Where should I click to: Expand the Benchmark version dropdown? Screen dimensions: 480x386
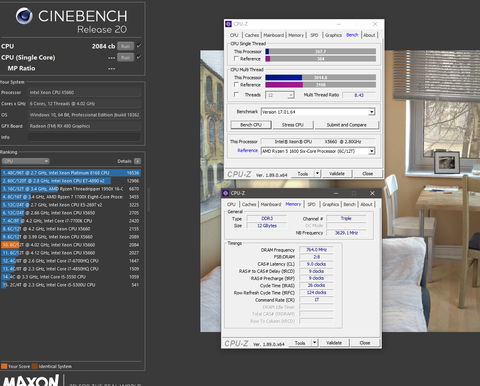[371, 112]
